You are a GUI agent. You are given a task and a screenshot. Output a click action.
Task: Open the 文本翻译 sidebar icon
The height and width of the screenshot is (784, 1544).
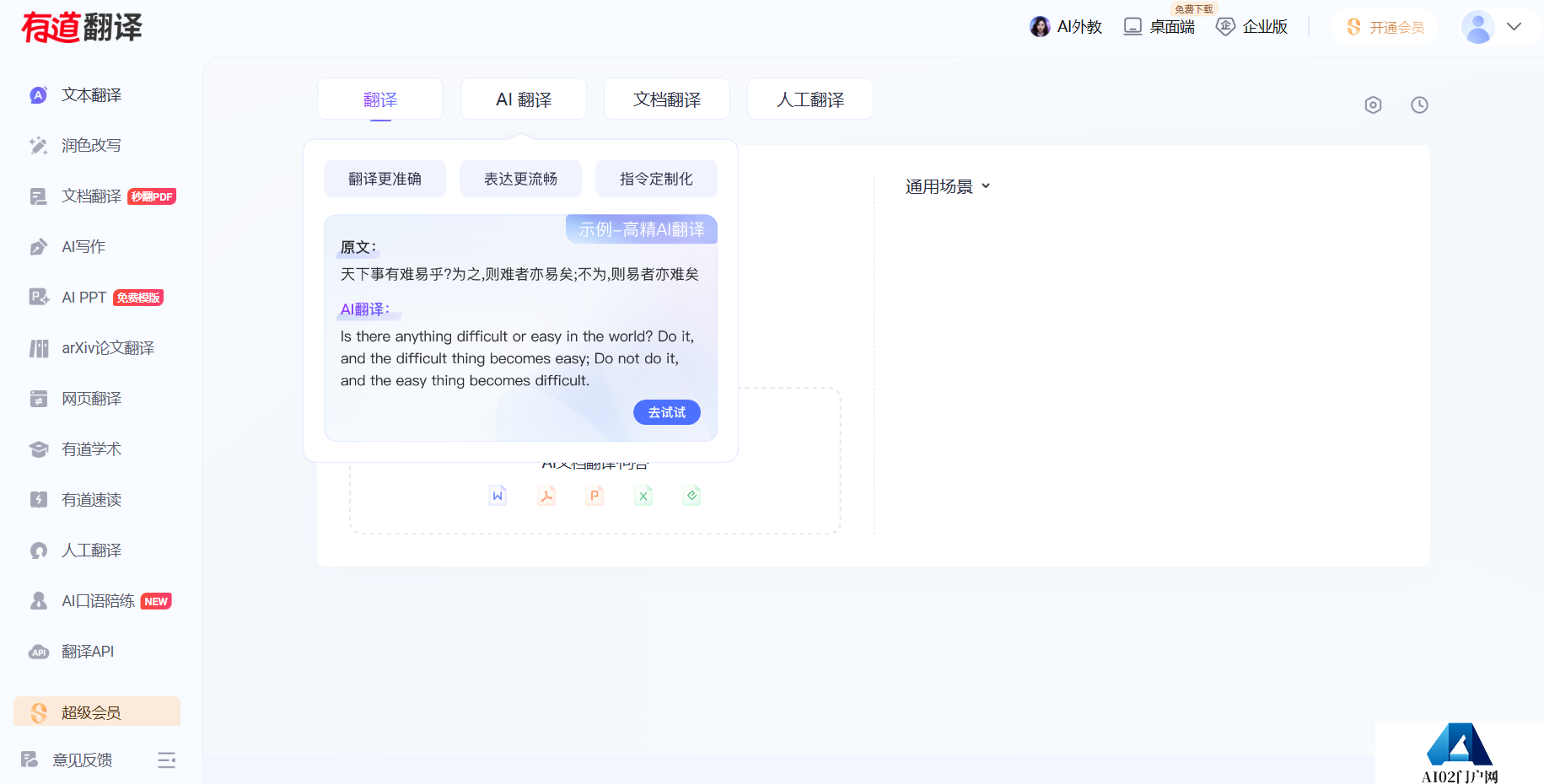[38, 95]
